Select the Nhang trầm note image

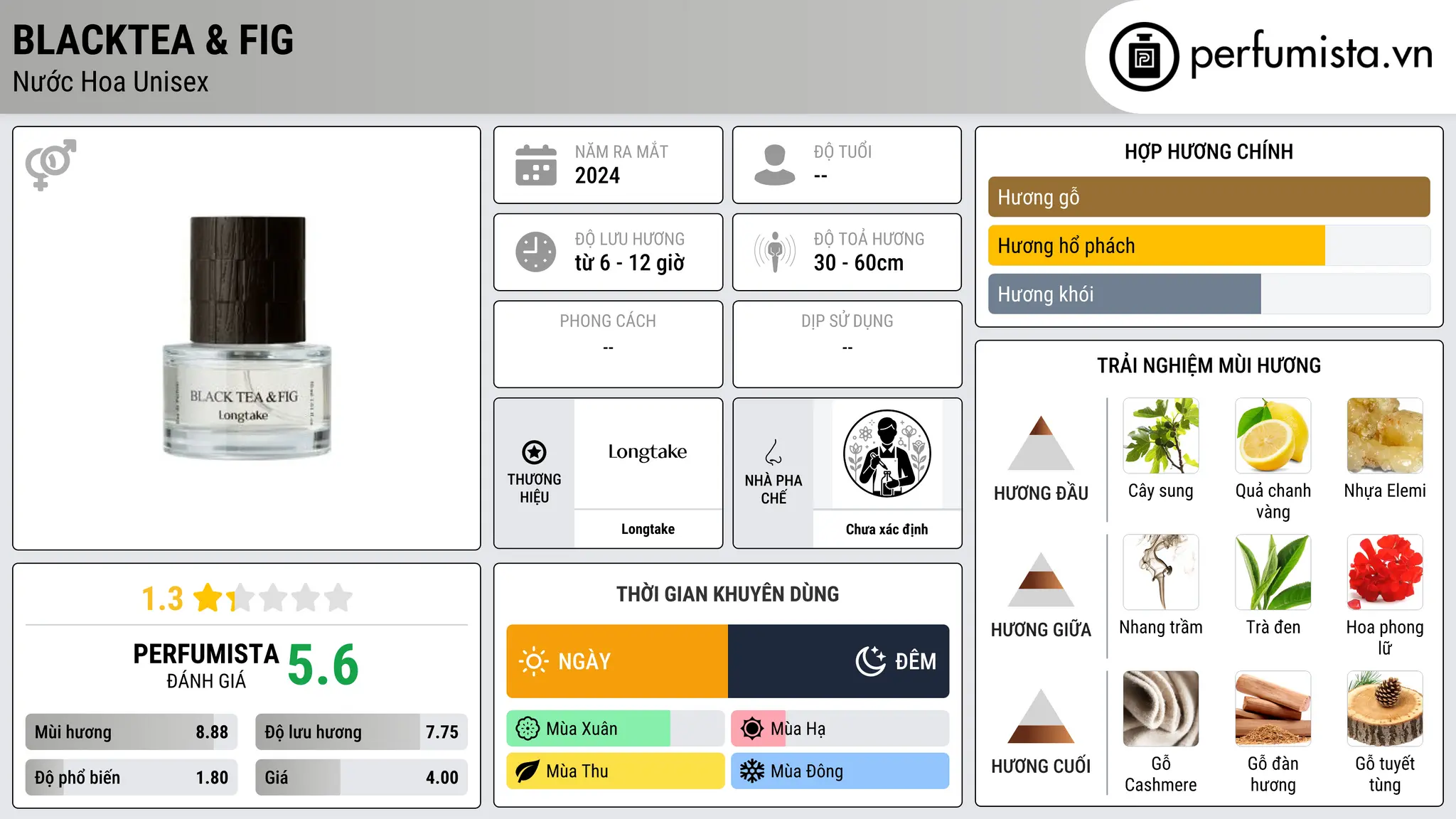coord(1161,572)
